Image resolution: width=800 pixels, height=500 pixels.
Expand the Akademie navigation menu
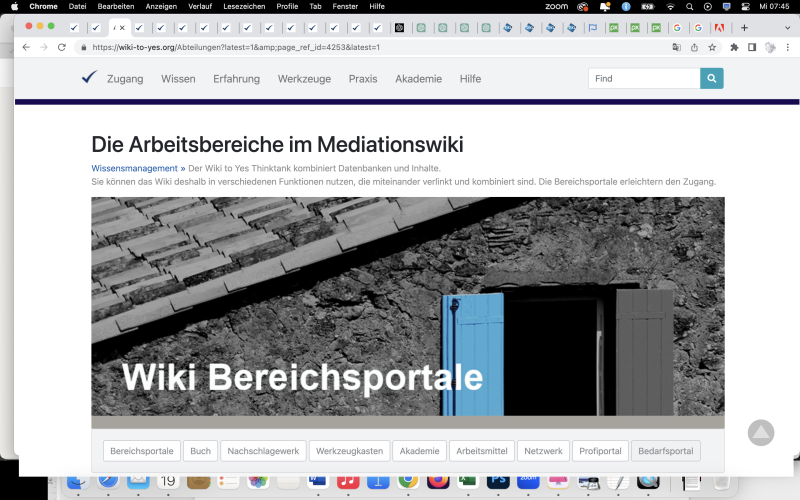pyautogui.click(x=418, y=79)
